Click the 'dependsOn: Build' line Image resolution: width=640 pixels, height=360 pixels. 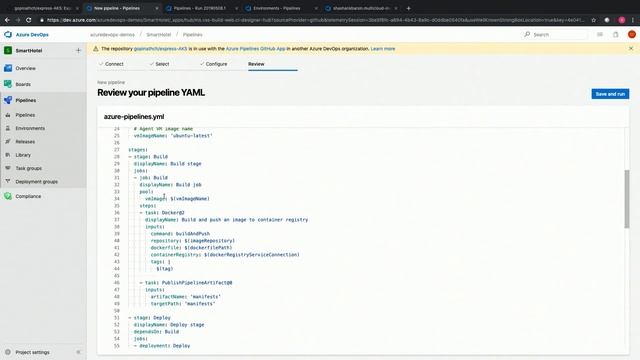point(156,332)
